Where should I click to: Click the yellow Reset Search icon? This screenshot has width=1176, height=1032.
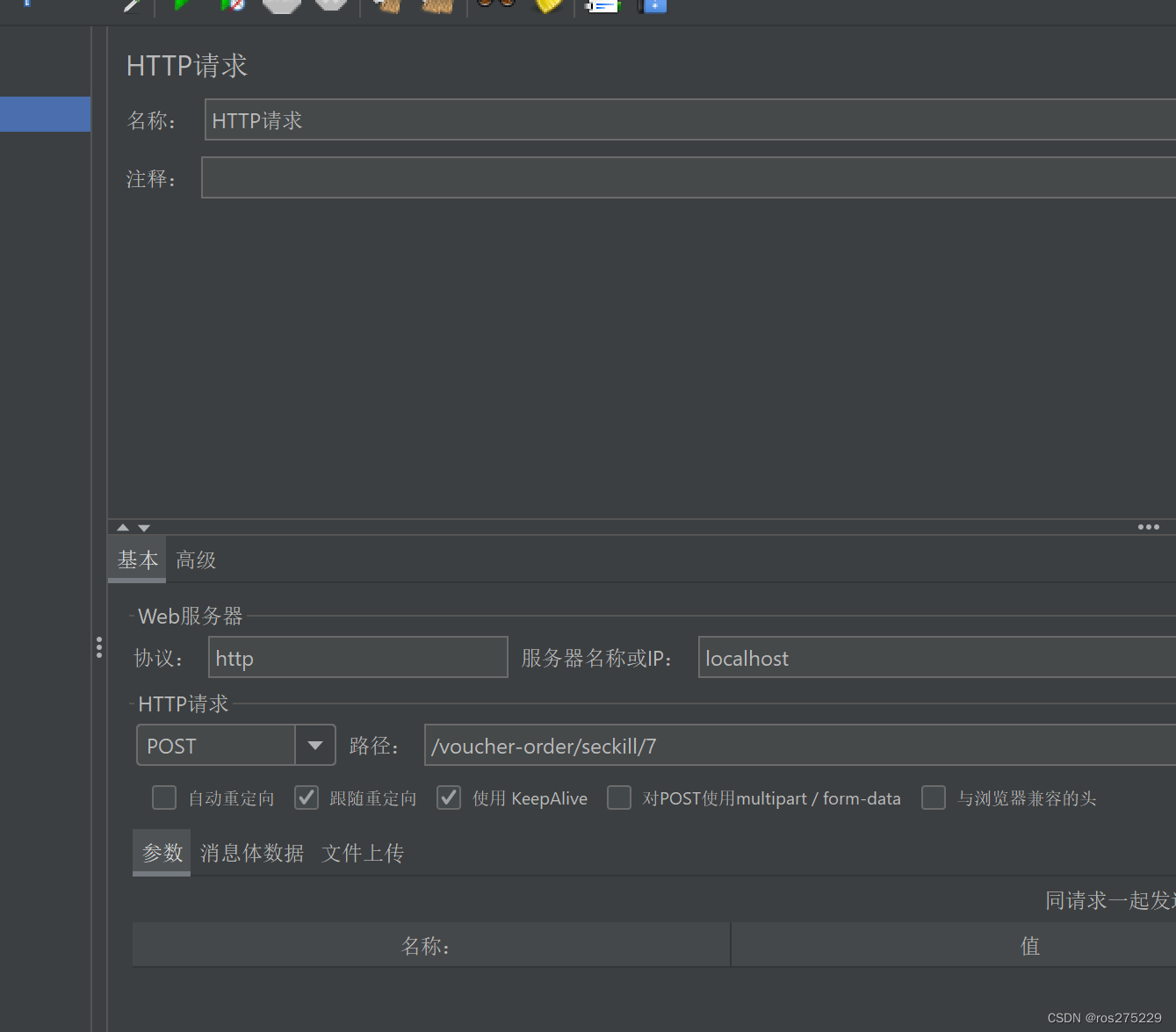coord(549,5)
